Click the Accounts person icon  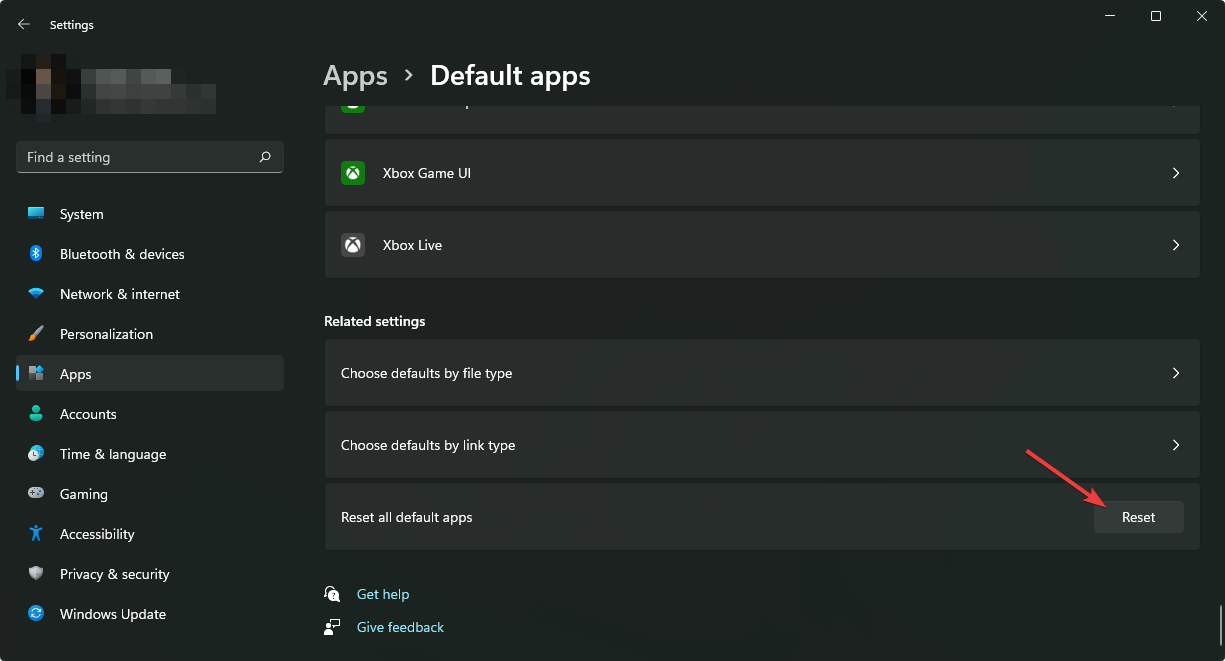pyautogui.click(x=36, y=414)
